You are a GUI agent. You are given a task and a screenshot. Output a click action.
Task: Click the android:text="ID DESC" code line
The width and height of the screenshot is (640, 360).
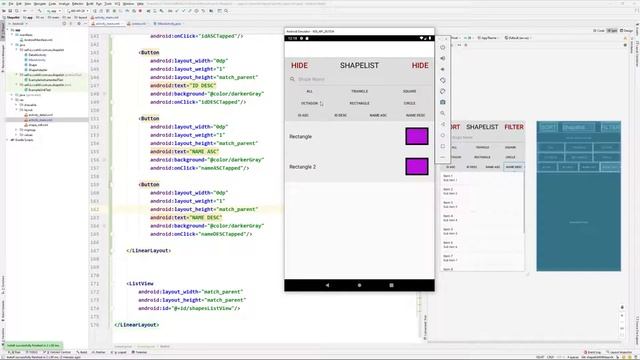[183, 86]
